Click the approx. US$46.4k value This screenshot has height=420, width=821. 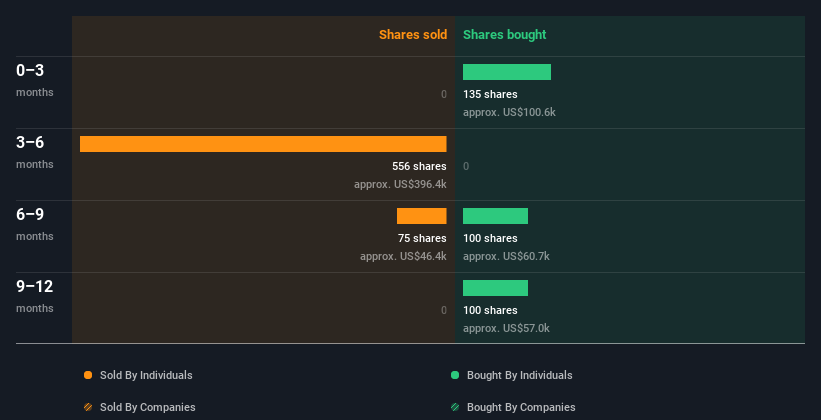[x=403, y=256]
